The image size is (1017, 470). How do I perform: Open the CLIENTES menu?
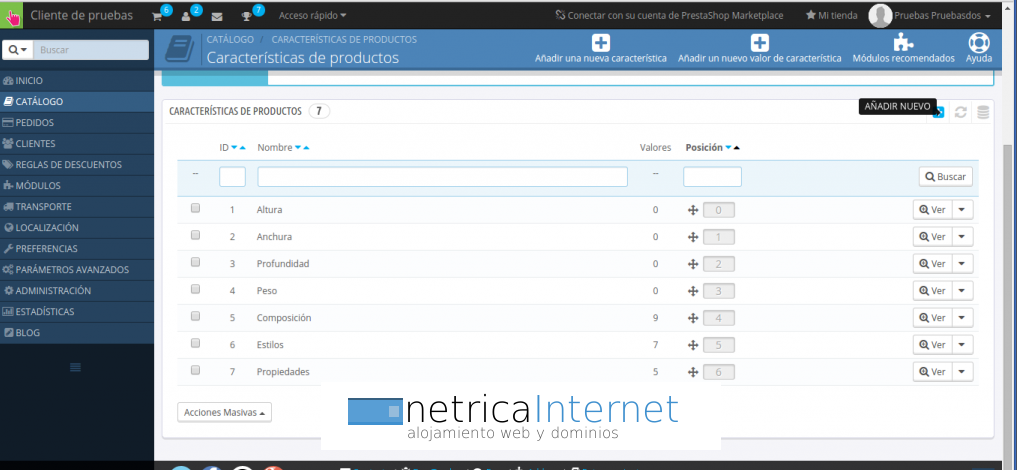(x=77, y=144)
